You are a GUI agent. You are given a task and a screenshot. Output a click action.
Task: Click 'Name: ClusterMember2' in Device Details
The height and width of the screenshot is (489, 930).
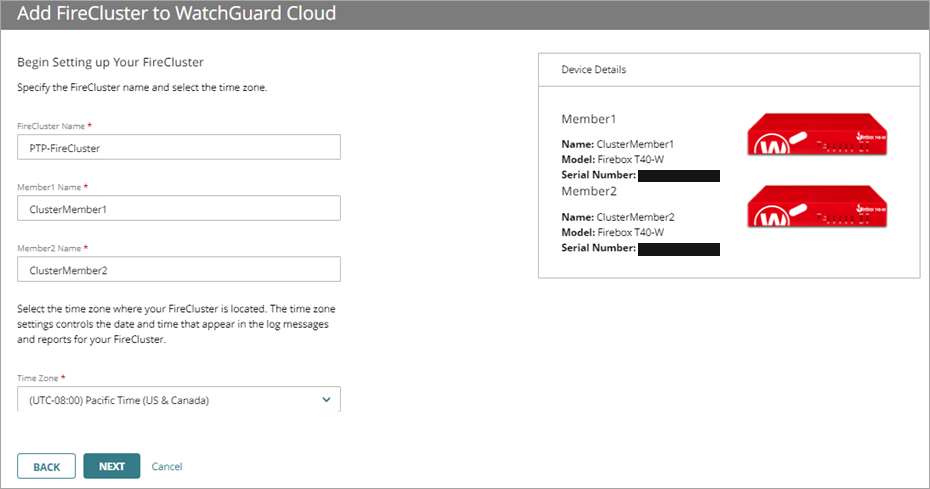tap(617, 217)
